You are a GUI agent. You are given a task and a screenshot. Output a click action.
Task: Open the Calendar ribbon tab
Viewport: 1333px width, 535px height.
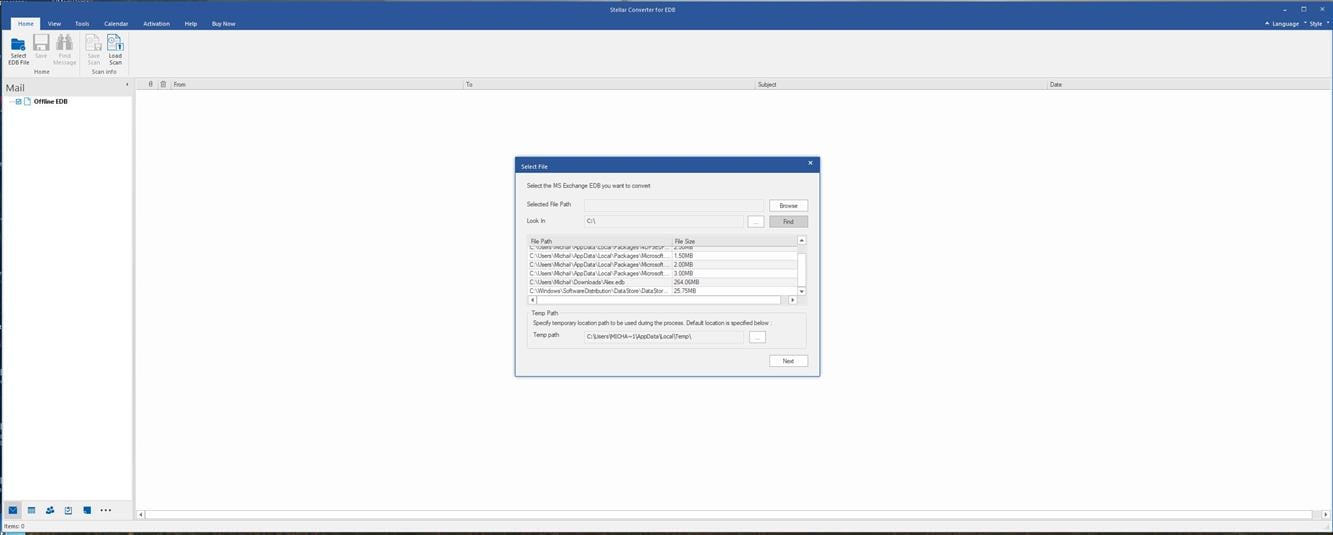coord(116,23)
